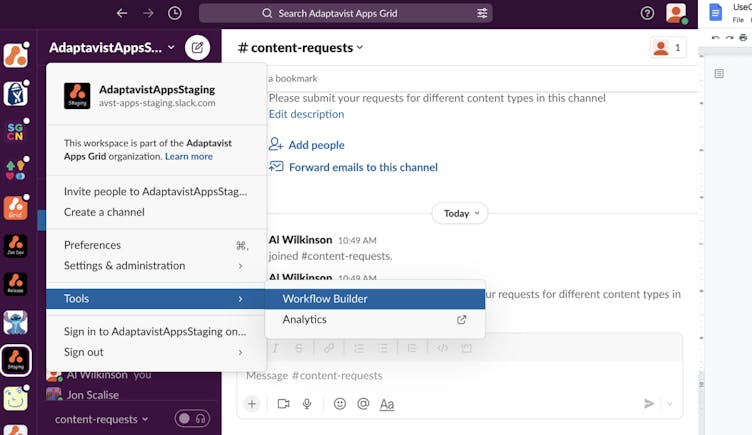Open the send options dropdown arrow

(670, 404)
